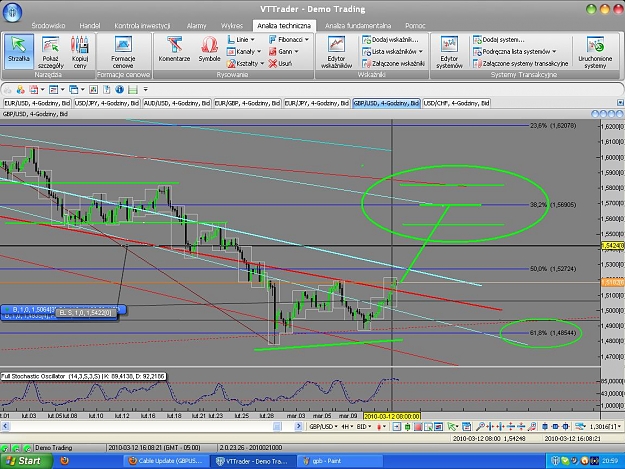The width and height of the screenshot is (625, 469).
Task: Select the Strzałka arrow tool
Action: point(19,51)
